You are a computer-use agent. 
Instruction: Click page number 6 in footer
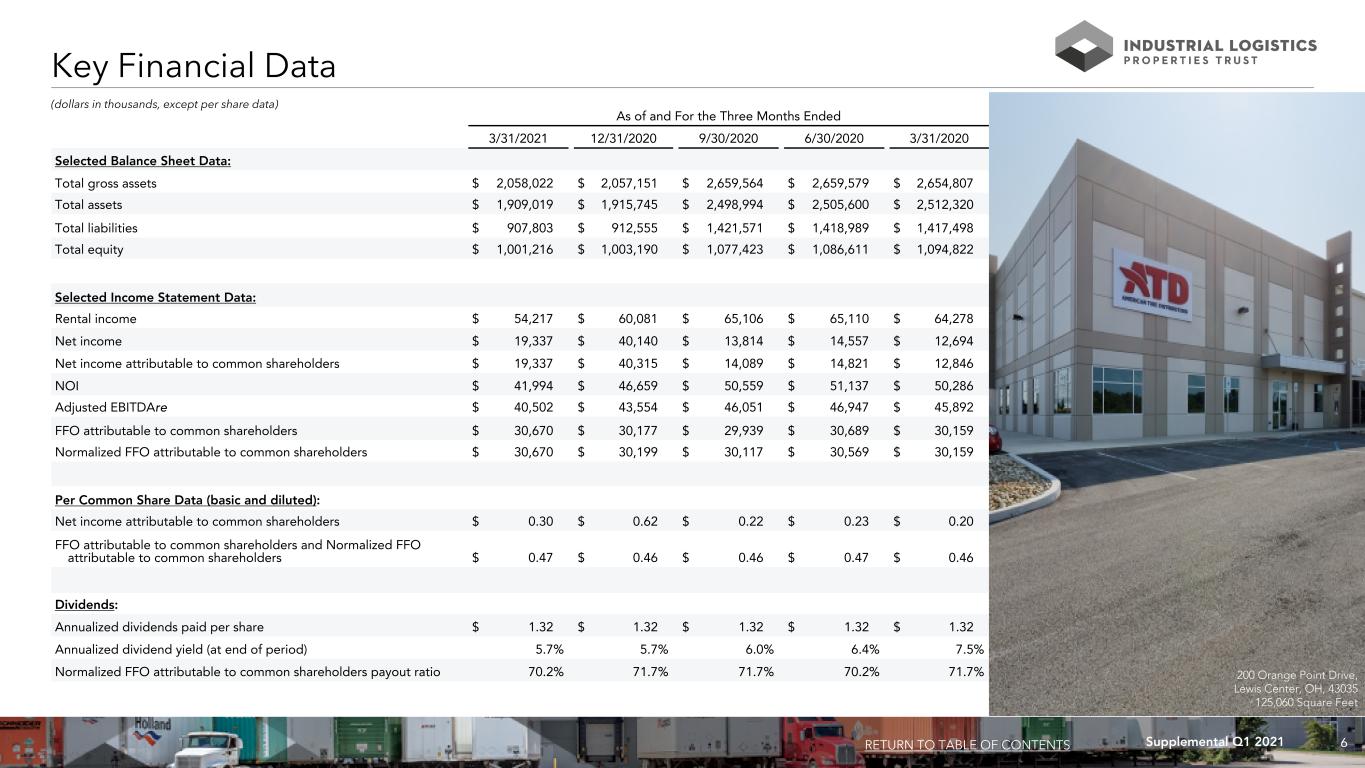point(1345,743)
